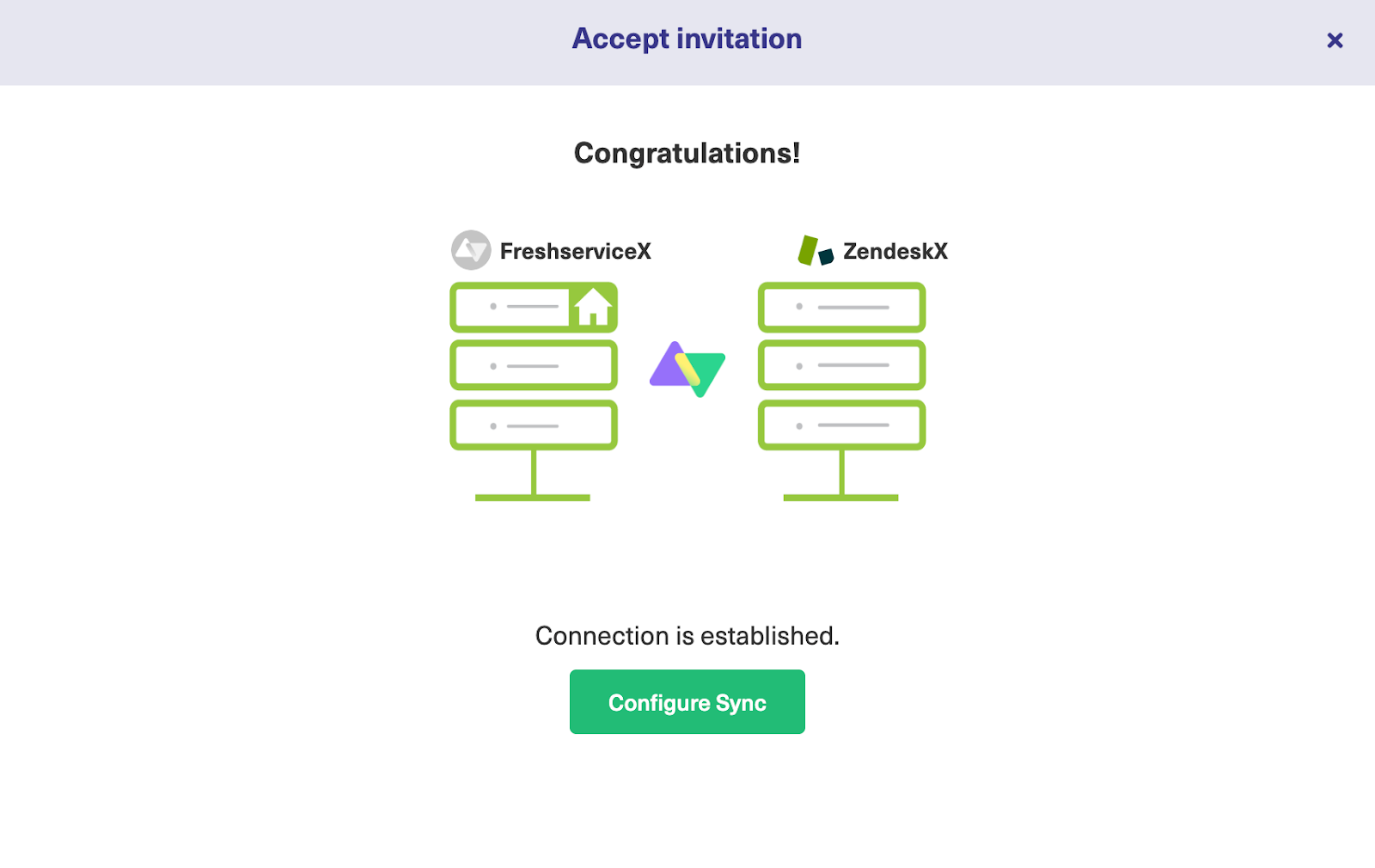Click the FreshserviceX server stand base
1375x868 pixels.
tap(533, 497)
